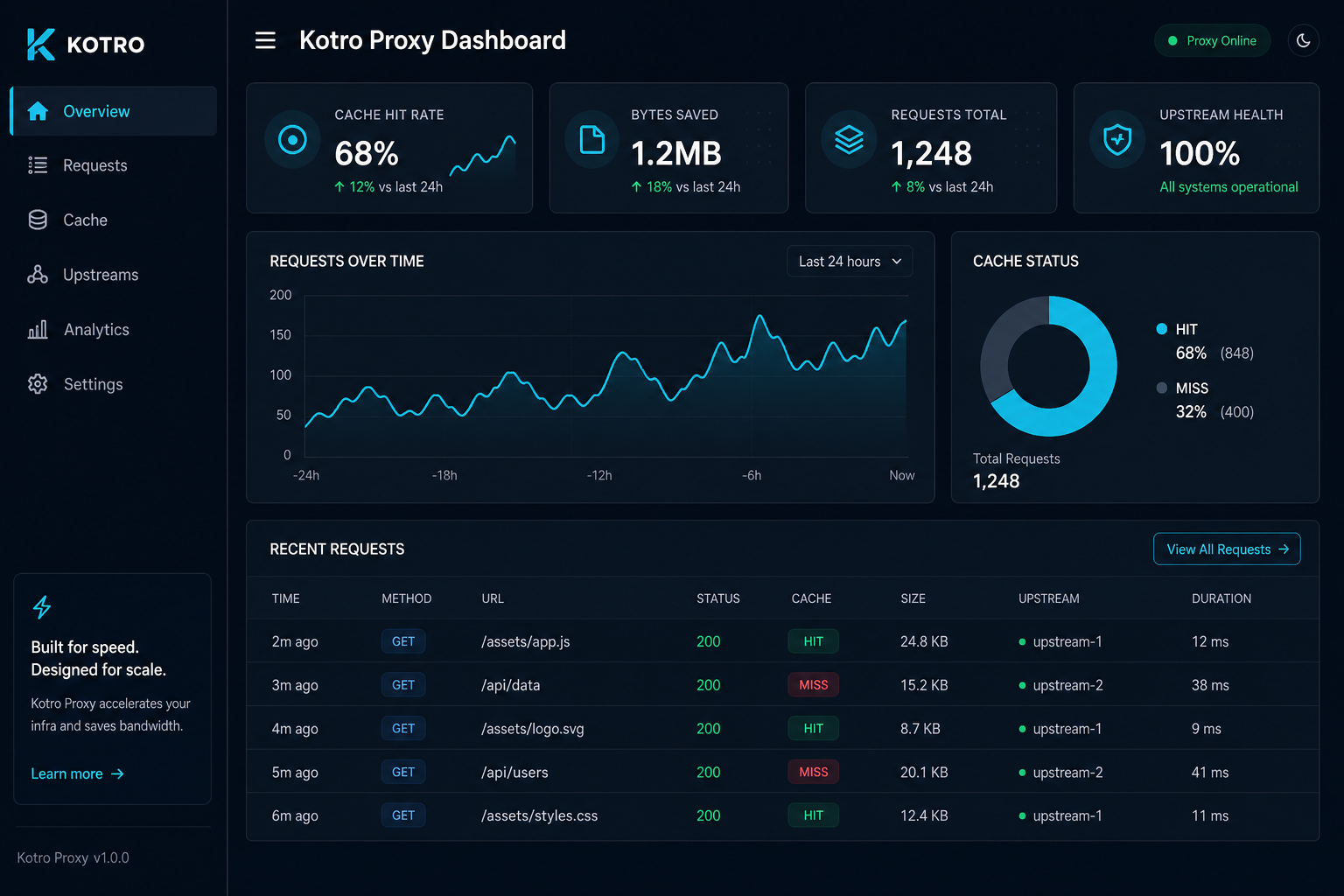This screenshot has height=896, width=1344.
Task: Click the Requests Total layers icon
Action: tap(849, 139)
